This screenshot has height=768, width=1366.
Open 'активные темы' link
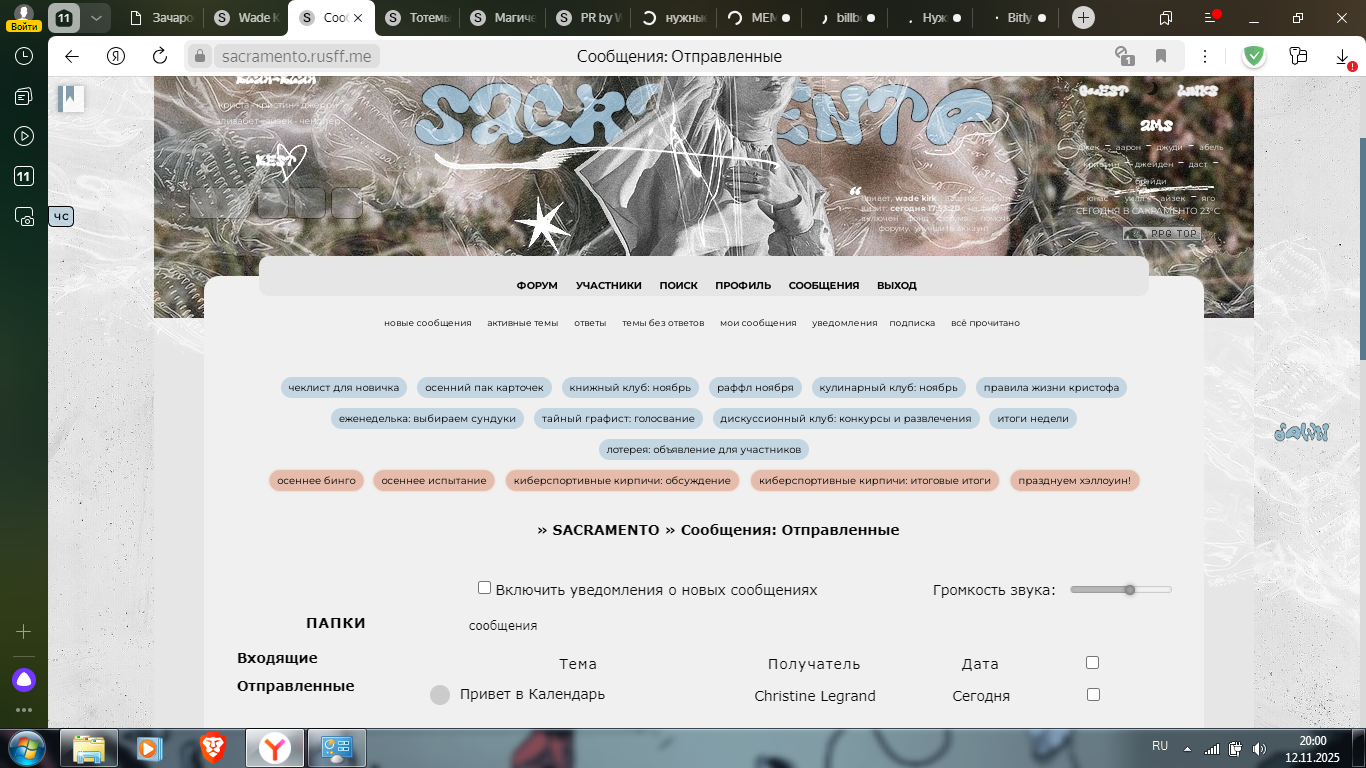[523, 323]
